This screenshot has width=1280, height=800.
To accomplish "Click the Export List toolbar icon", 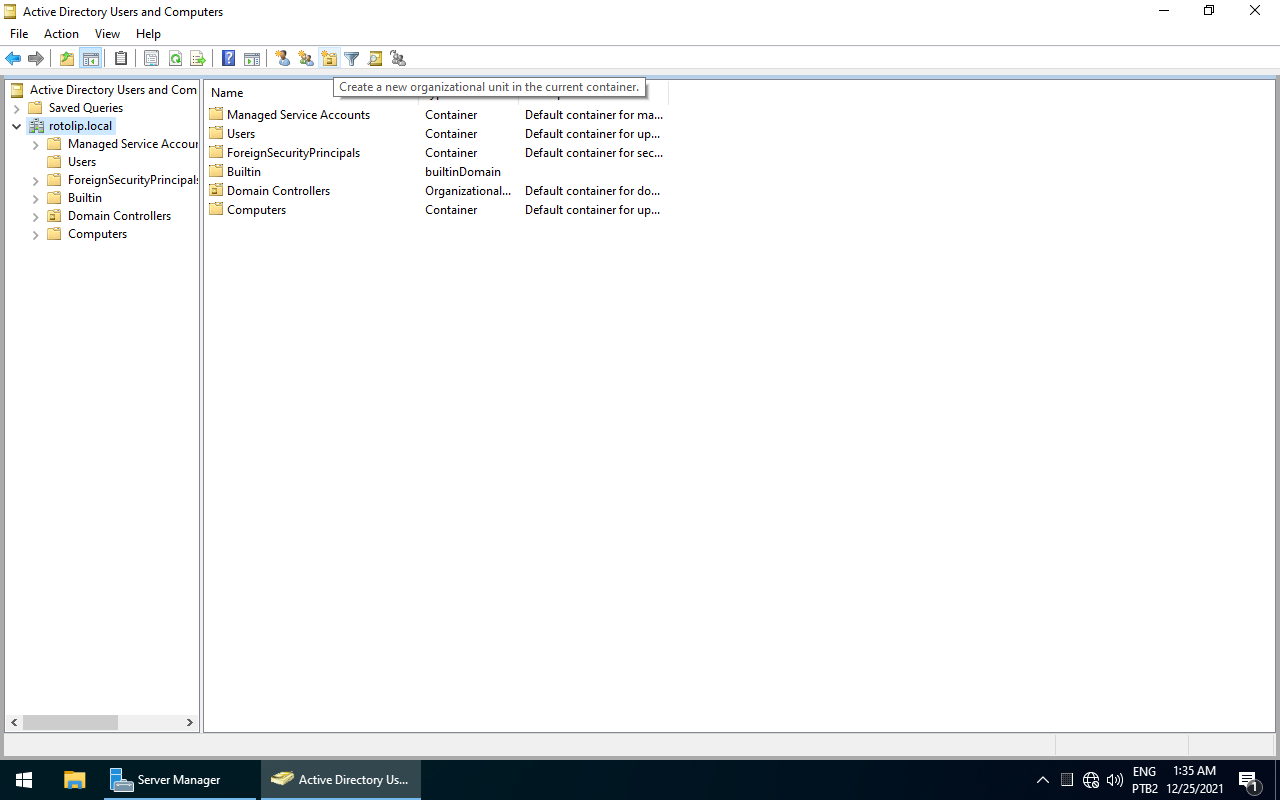I will coord(198,59).
